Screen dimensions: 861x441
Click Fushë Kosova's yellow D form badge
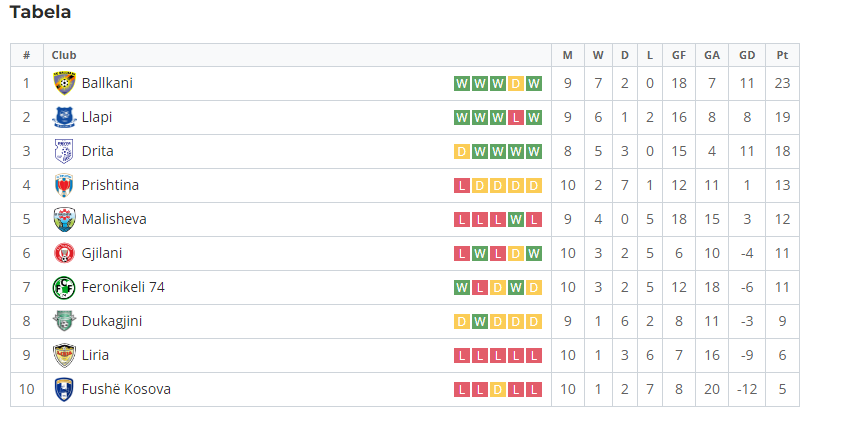497,390
